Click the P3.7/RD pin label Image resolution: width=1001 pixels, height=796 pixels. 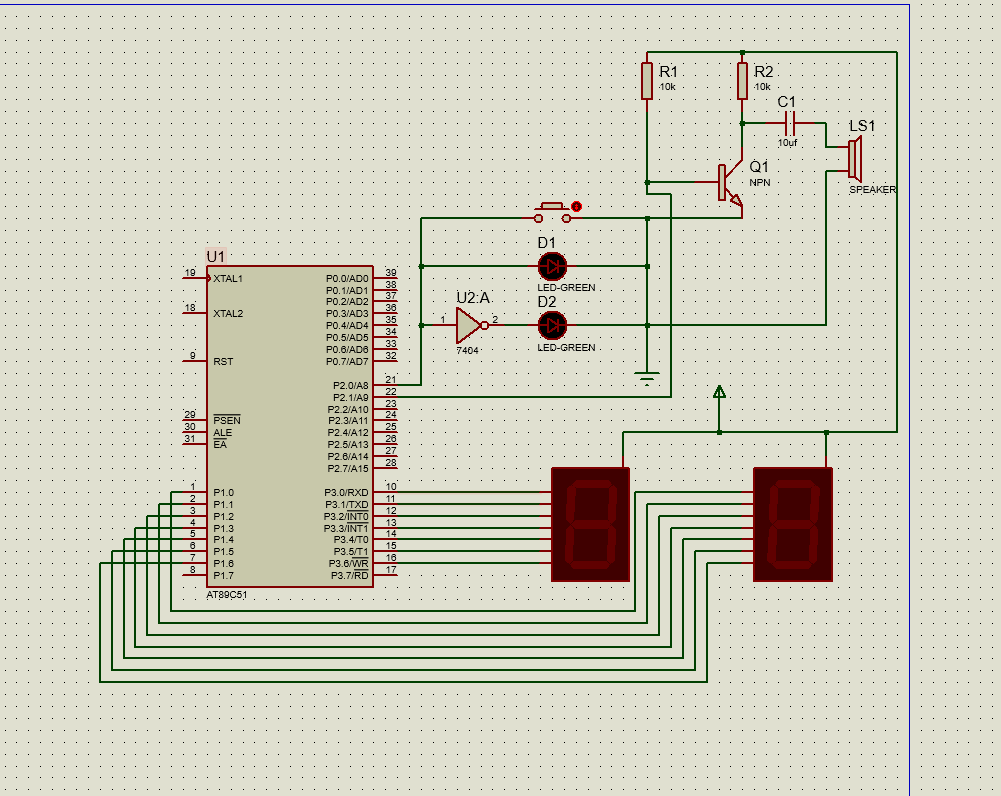click(x=349, y=575)
